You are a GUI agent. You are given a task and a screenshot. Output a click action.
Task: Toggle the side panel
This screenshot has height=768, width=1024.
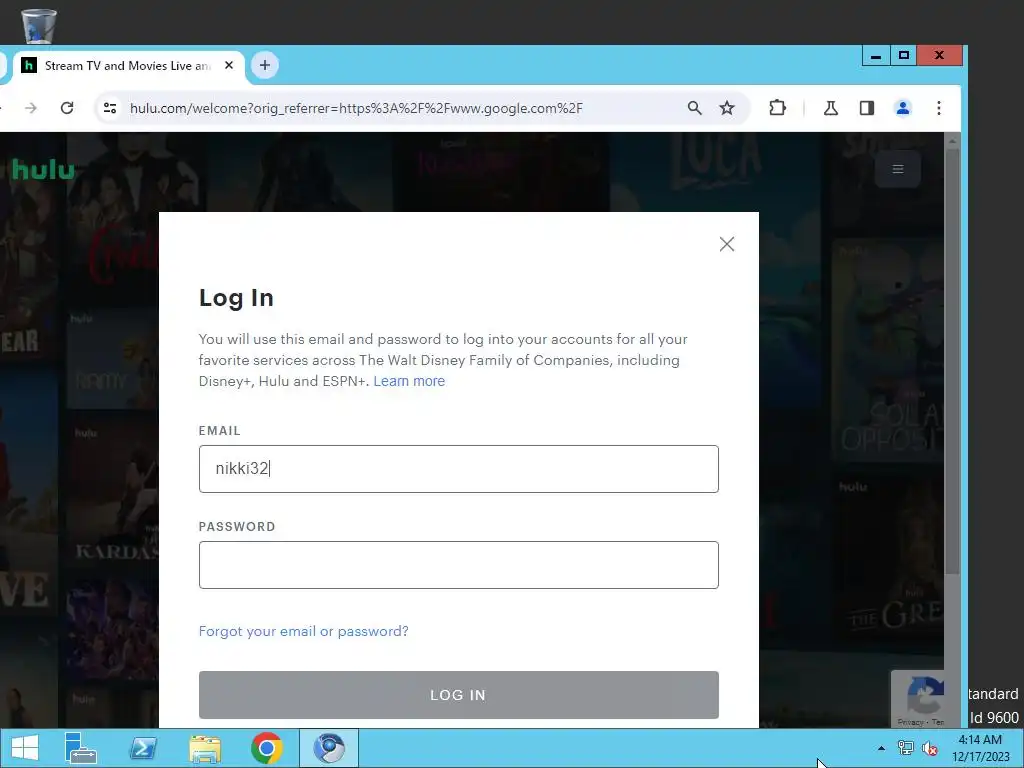(x=867, y=108)
